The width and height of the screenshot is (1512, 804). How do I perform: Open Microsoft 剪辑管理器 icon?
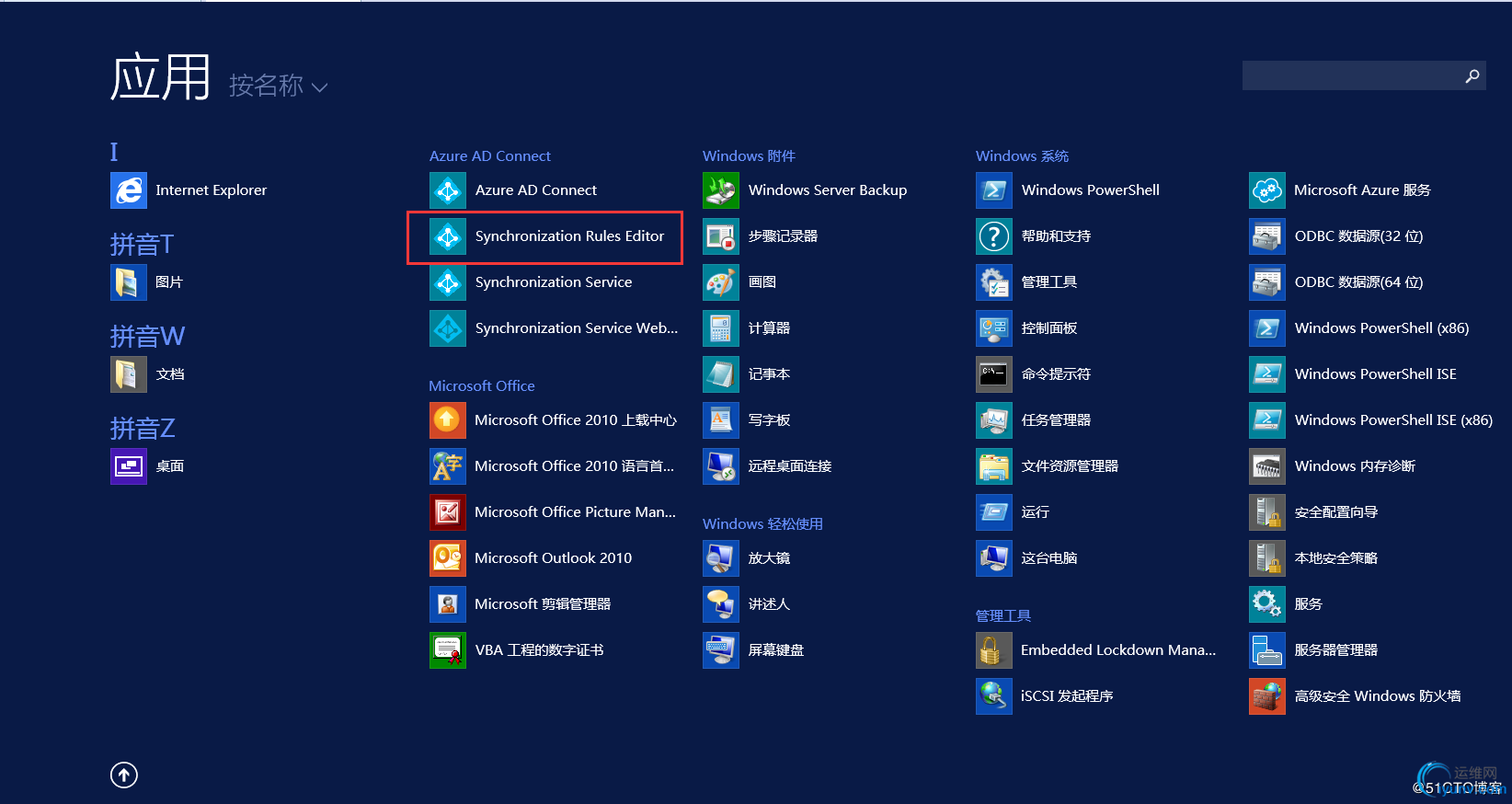[448, 604]
